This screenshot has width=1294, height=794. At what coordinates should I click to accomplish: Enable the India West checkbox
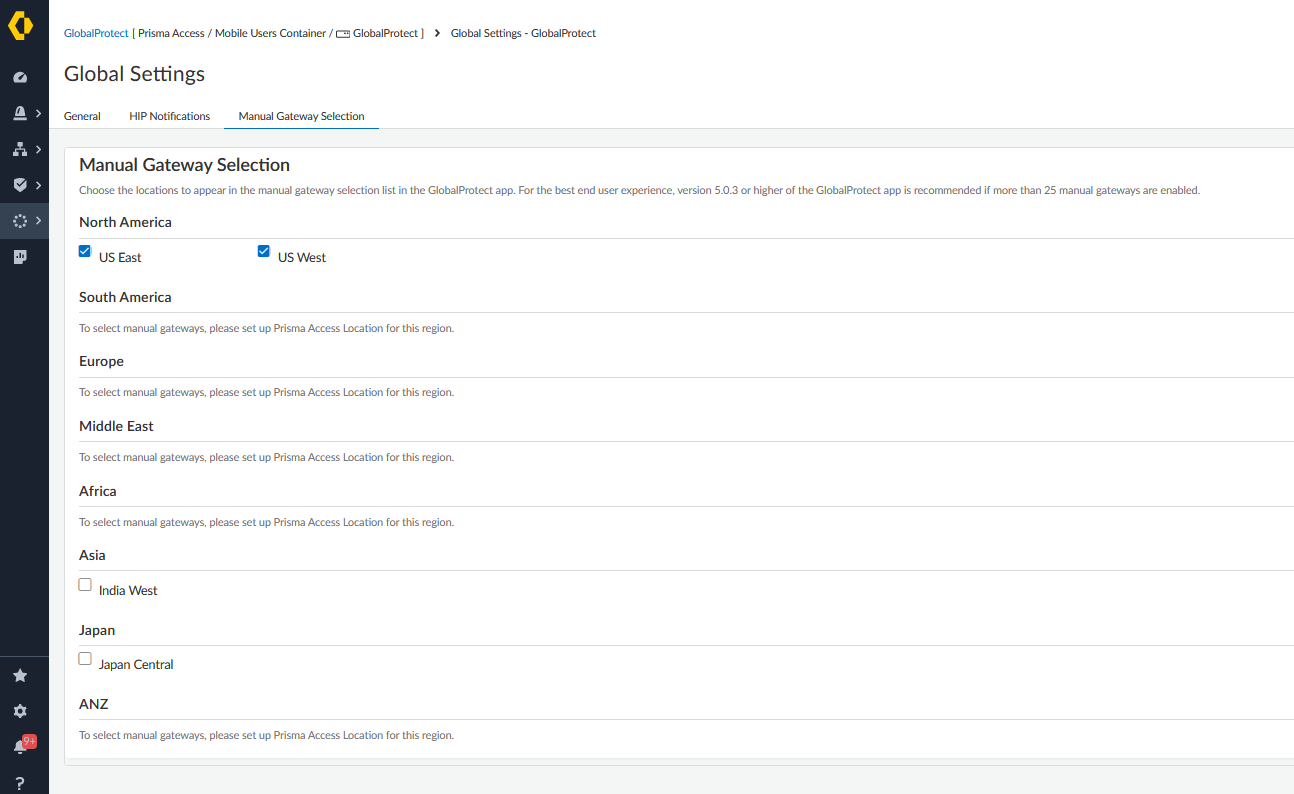[85, 585]
